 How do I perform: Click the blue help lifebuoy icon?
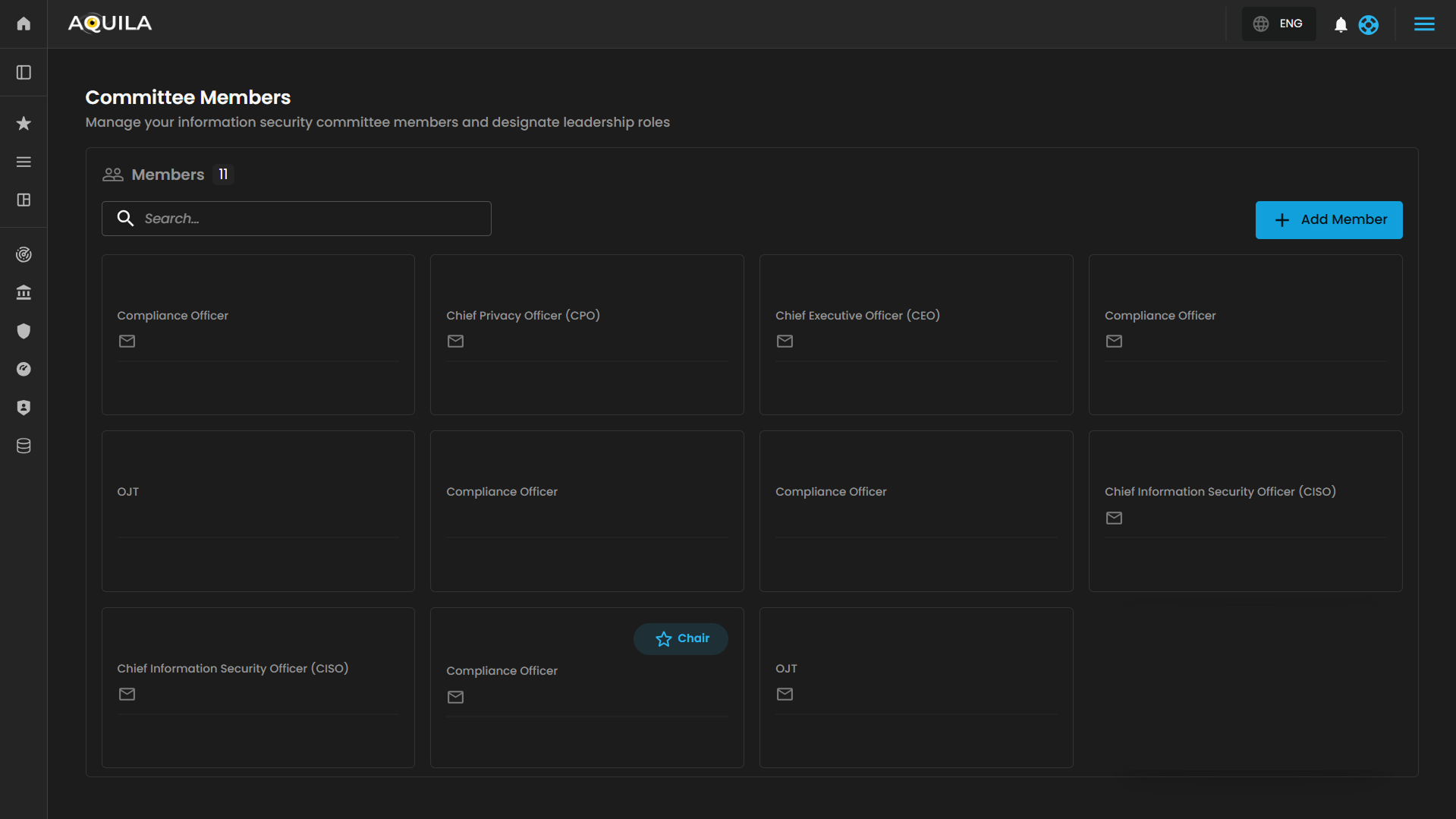pos(1368,25)
